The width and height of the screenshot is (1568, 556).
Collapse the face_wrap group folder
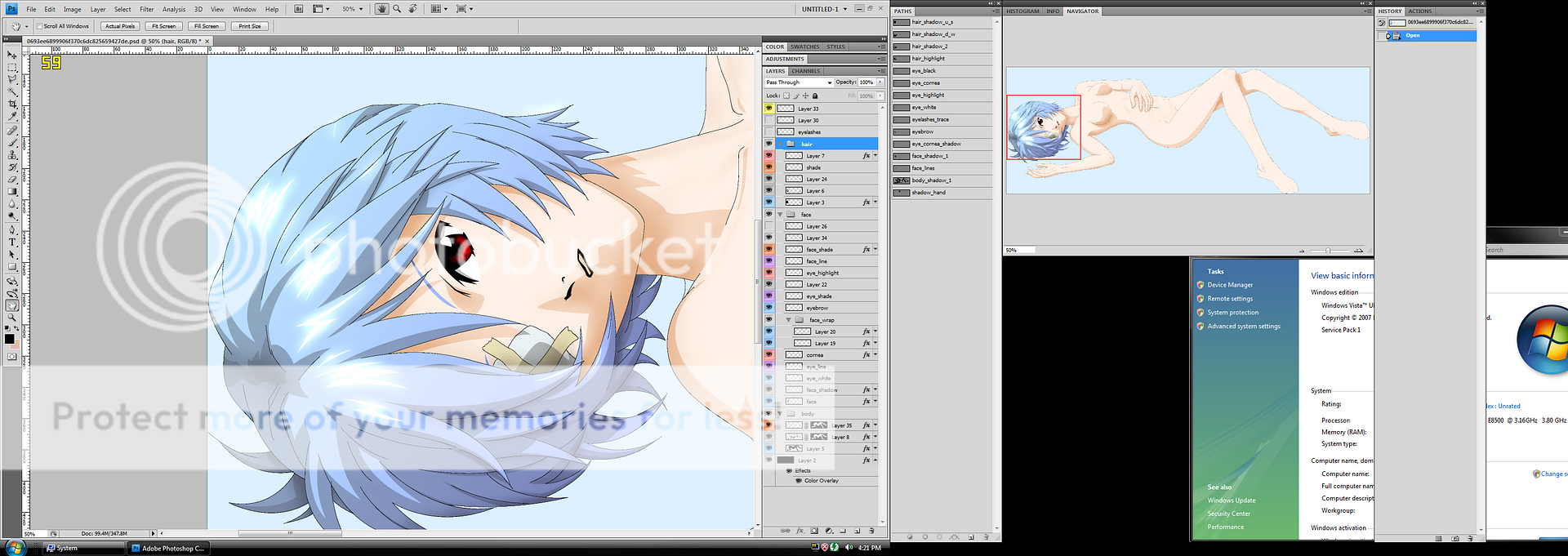(789, 320)
